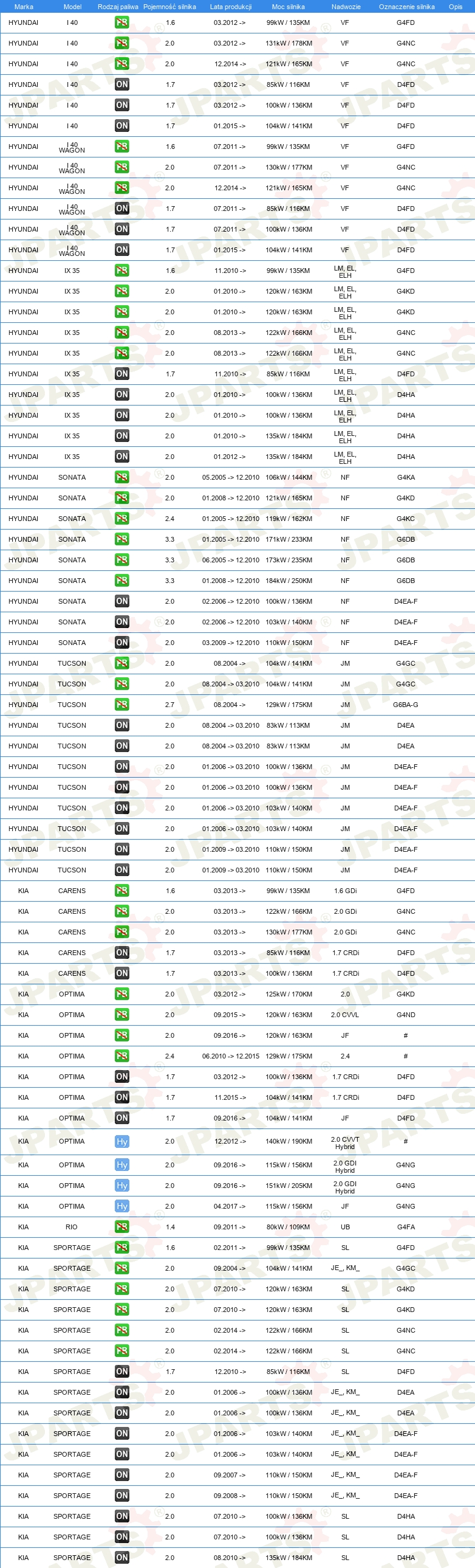This screenshot has height=1568, width=475.
Task: Click the RIO model cell
Action: (x=72, y=1227)
